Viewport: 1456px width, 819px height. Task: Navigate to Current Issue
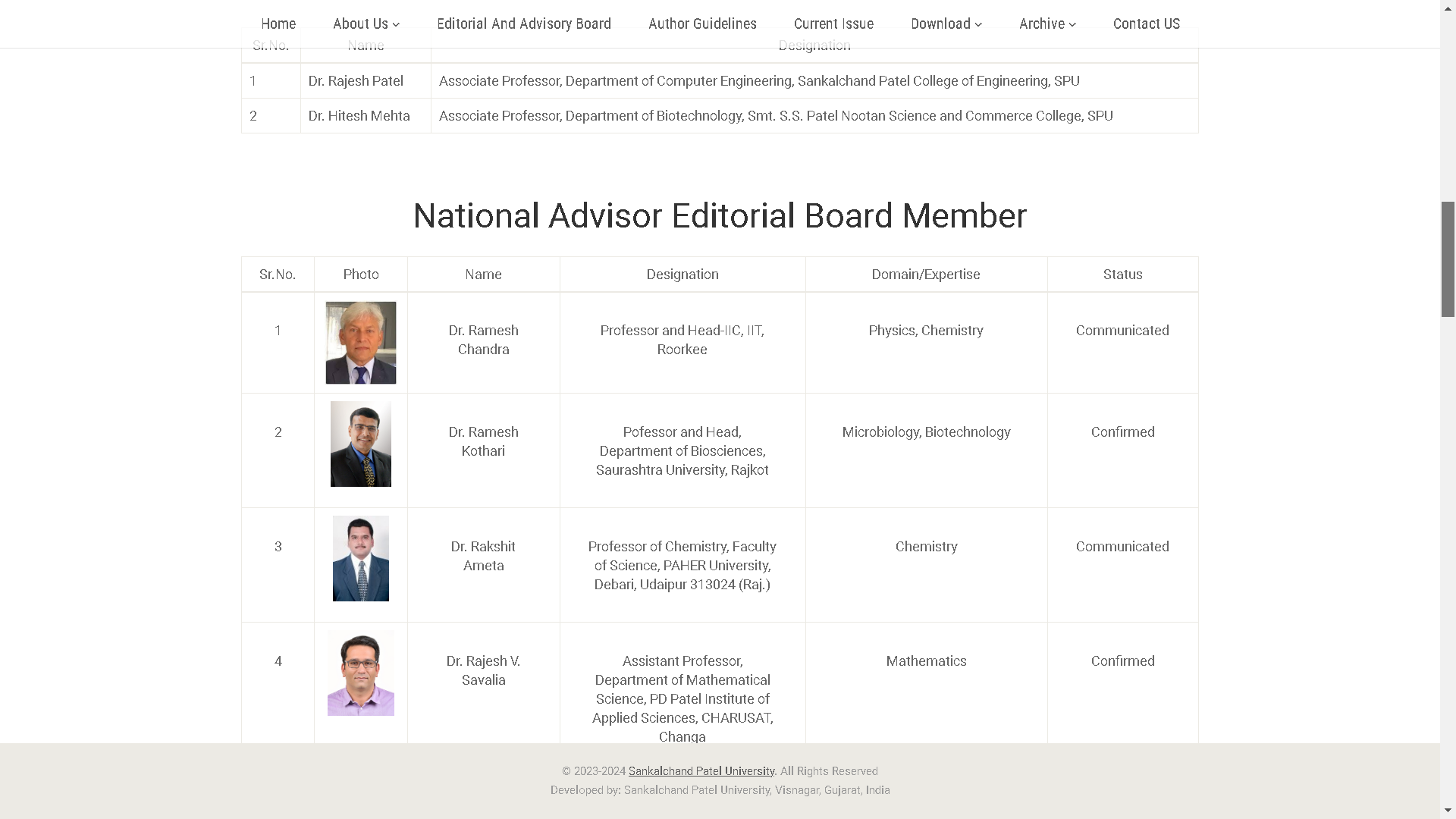click(x=833, y=24)
